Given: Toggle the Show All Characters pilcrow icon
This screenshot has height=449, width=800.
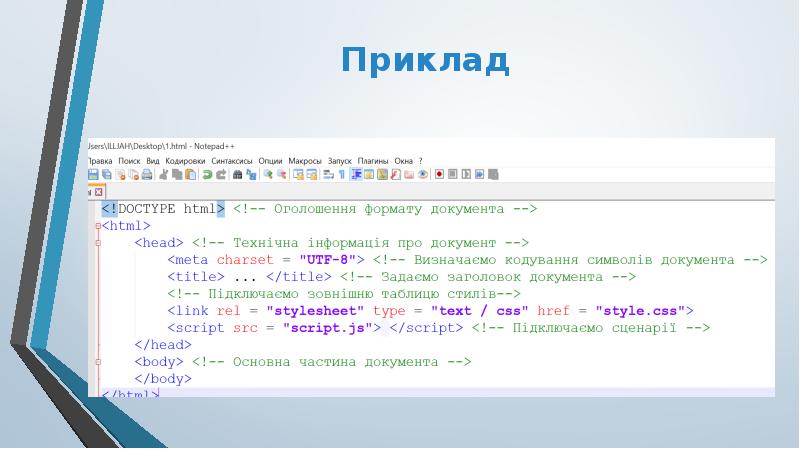Looking at the screenshot, I should coord(342,174).
